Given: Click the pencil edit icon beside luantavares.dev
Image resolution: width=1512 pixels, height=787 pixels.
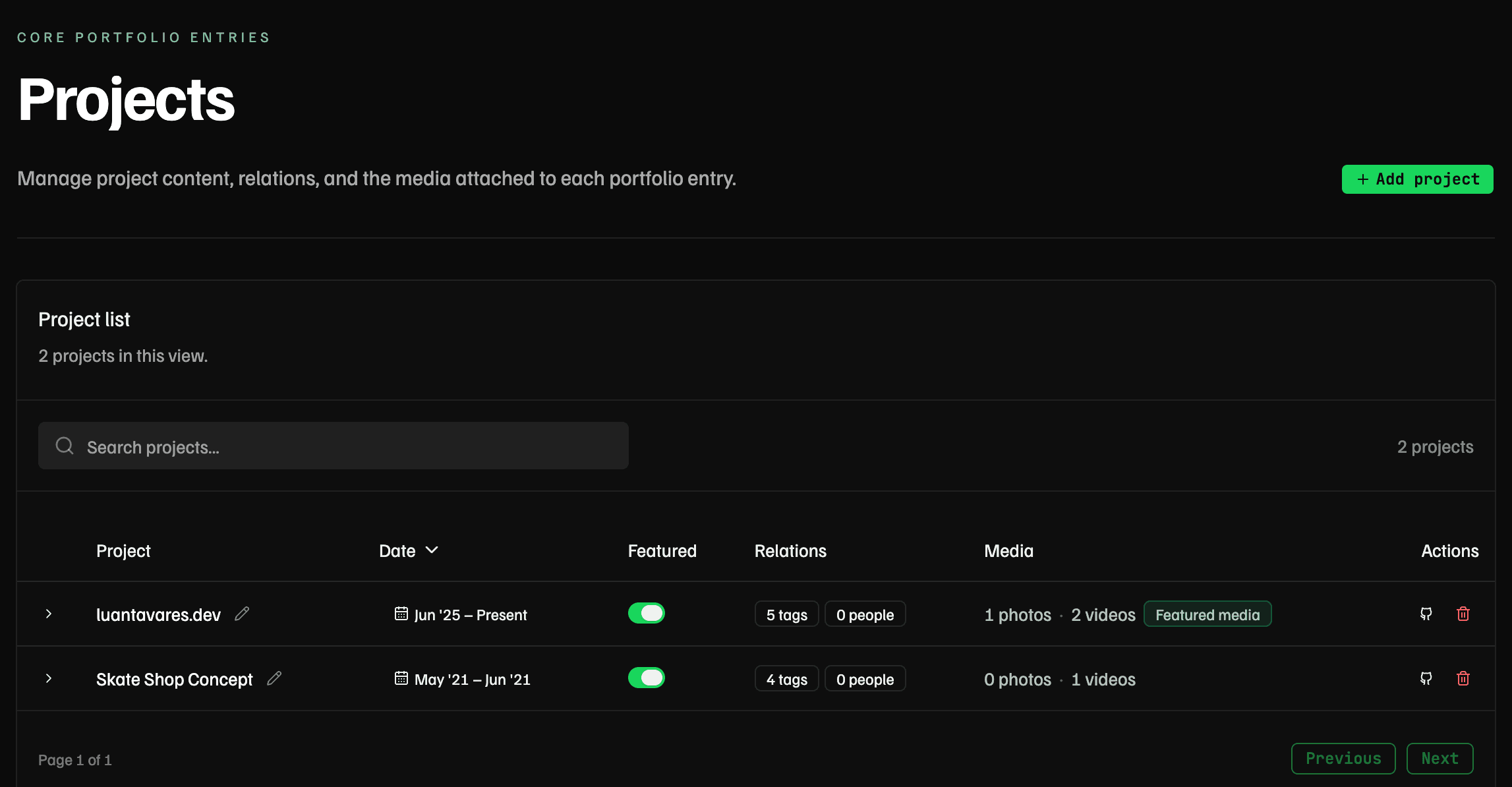Looking at the screenshot, I should tap(242, 614).
